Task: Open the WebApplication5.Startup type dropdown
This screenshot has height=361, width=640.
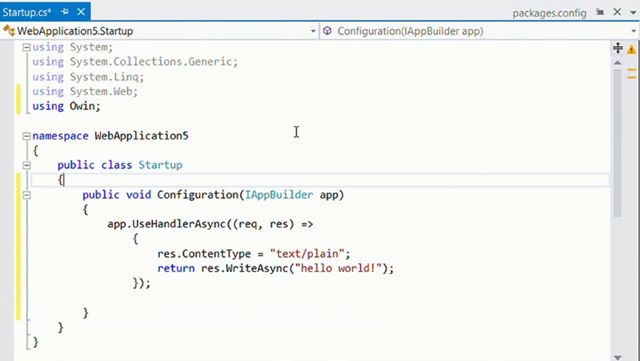Action: (x=313, y=31)
